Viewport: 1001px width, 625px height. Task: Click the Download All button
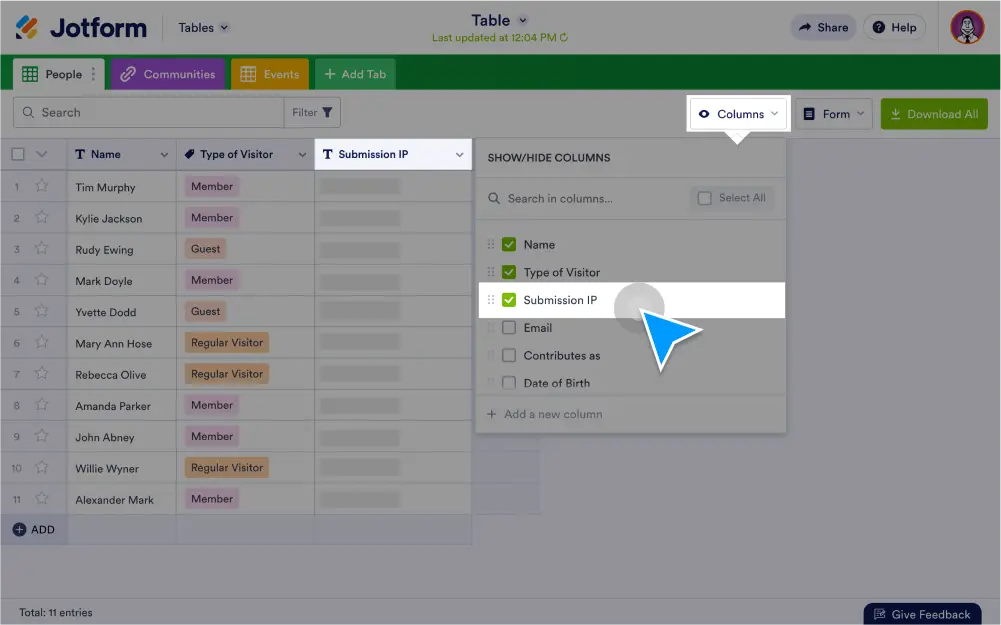pyautogui.click(x=933, y=114)
